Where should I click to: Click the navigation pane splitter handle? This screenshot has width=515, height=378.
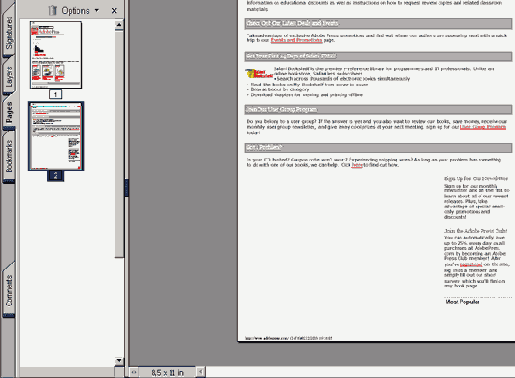click(127, 188)
